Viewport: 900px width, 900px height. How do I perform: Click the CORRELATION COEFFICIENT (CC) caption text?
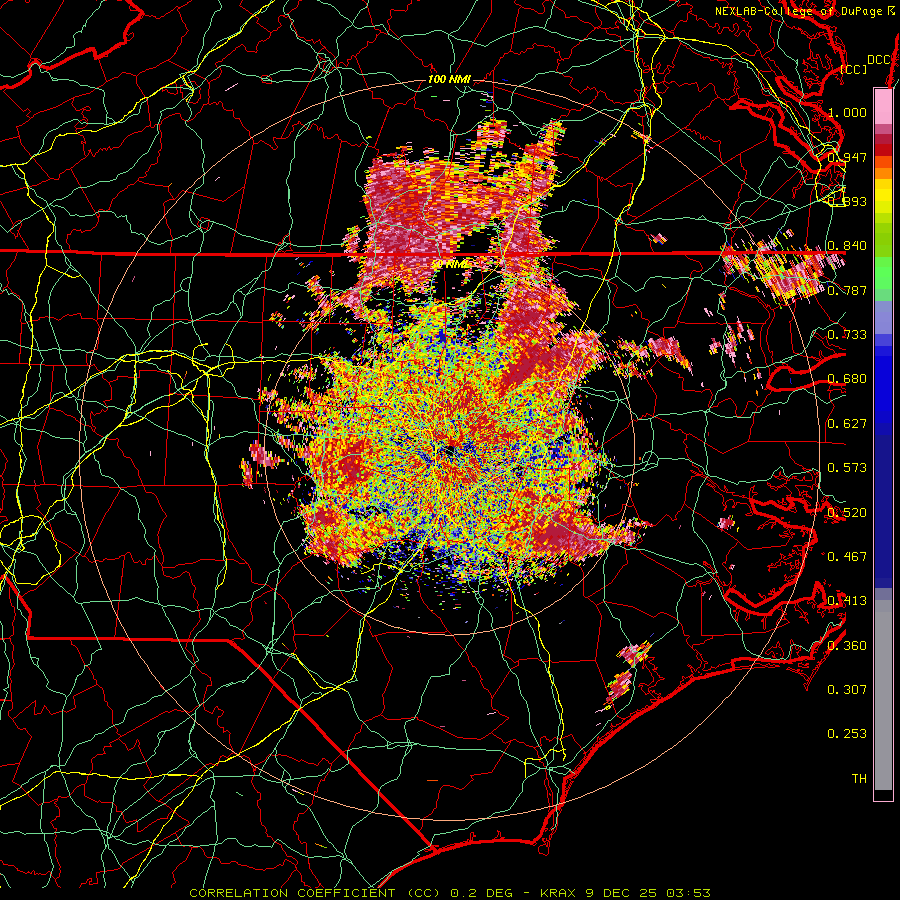tap(314, 893)
